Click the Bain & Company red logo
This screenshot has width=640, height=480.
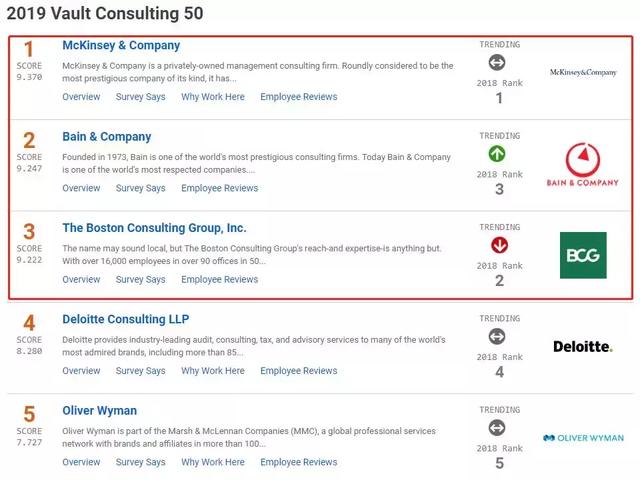click(x=582, y=164)
